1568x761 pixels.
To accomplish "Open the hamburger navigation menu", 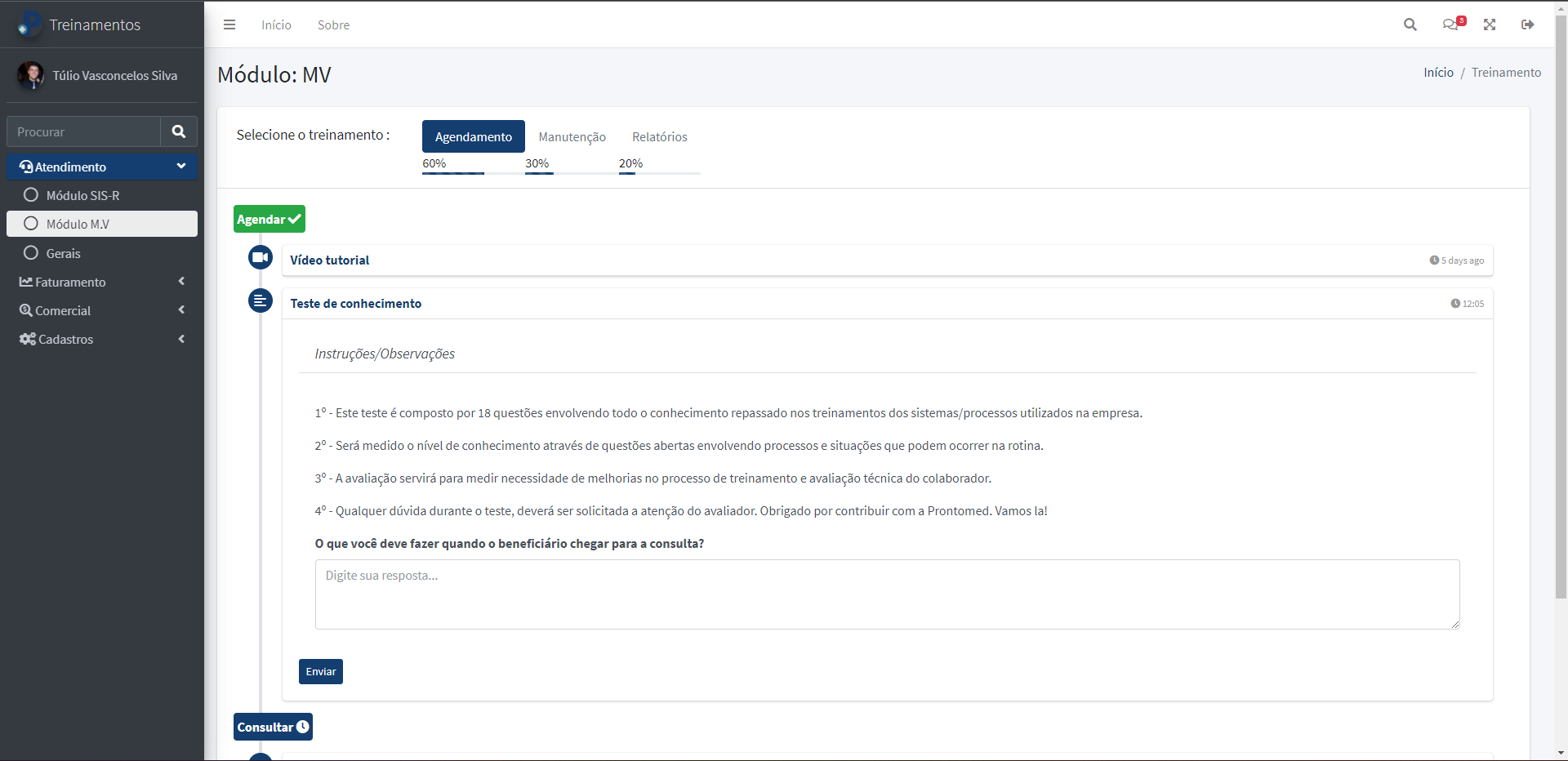I will pyautogui.click(x=229, y=24).
